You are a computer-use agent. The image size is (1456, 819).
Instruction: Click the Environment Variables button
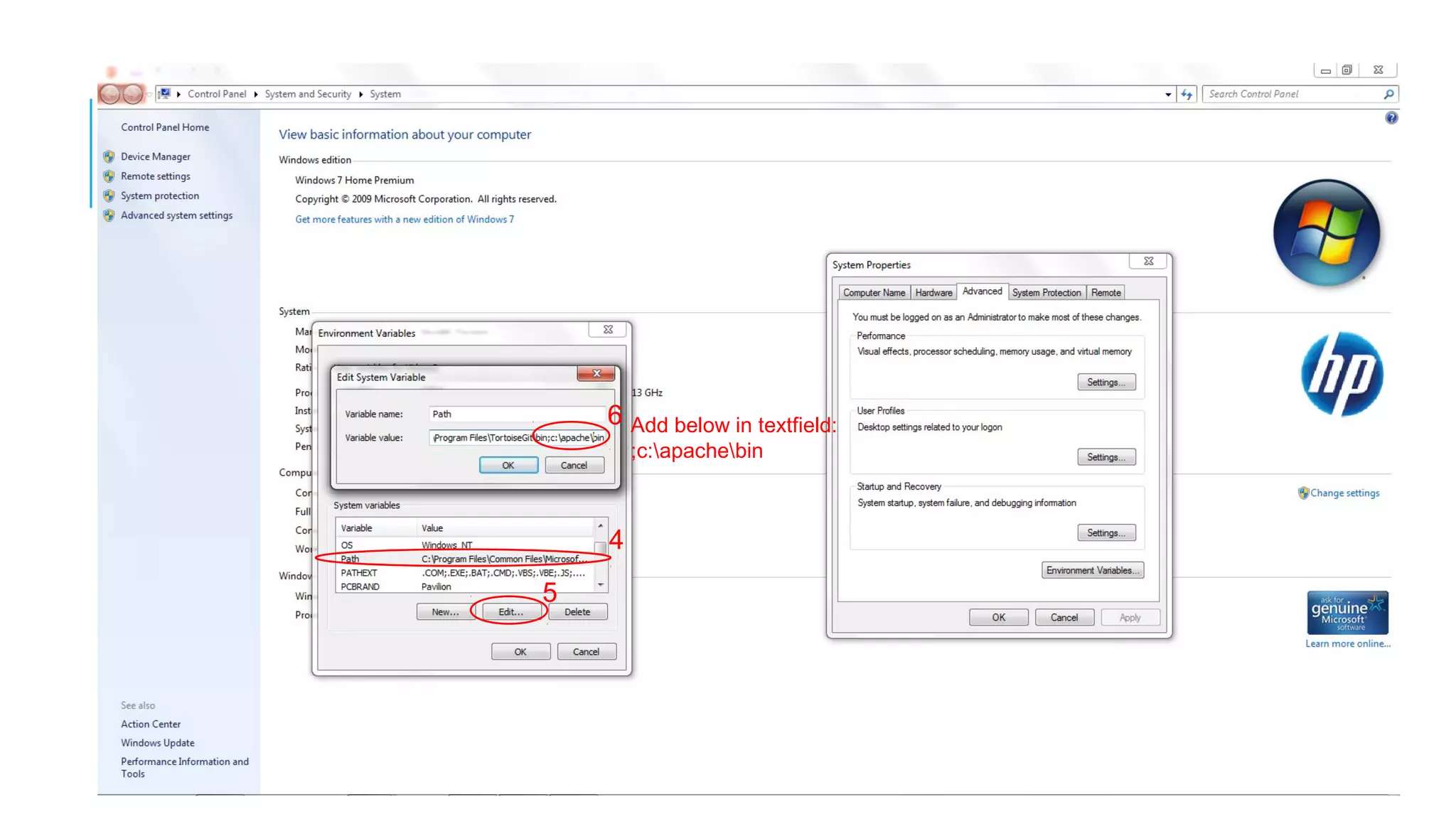click(x=1093, y=570)
